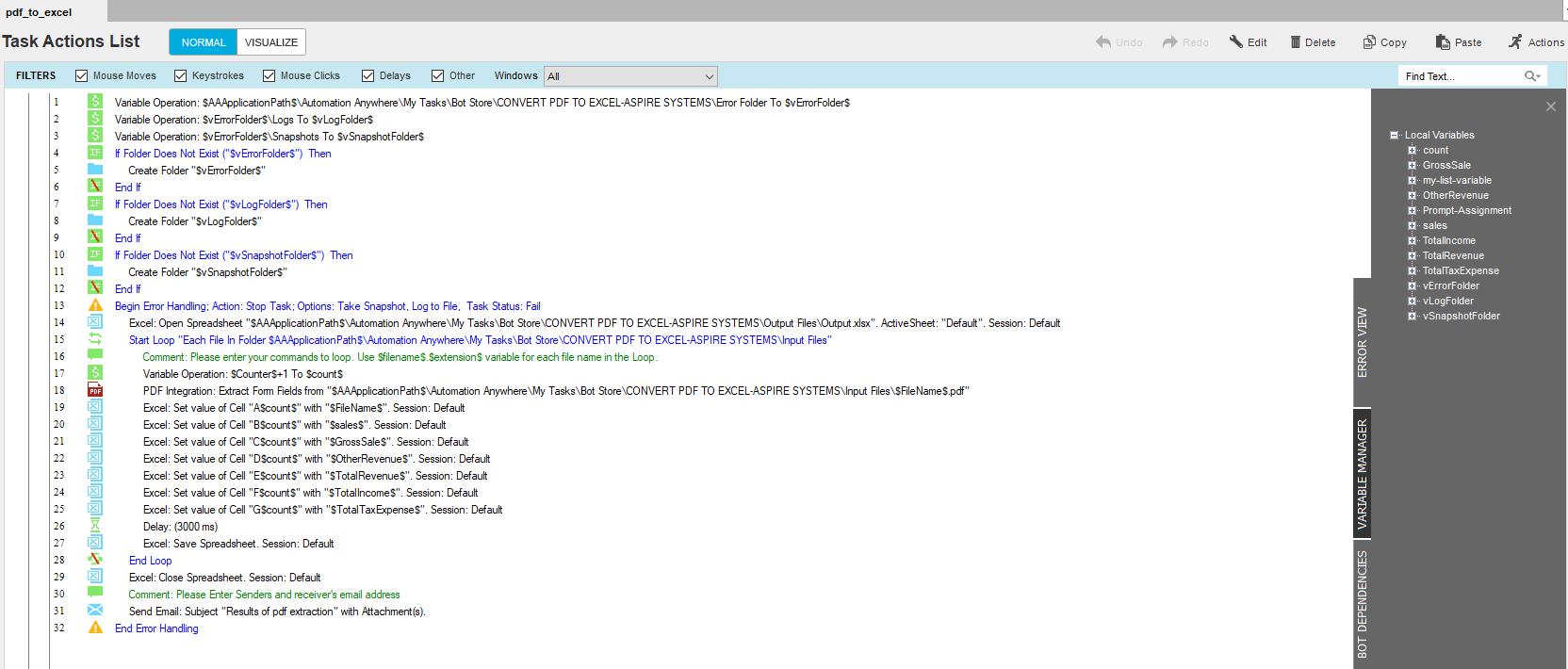Switch to Visualize mode
This screenshot has width=1568, height=669.
coord(271,42)
